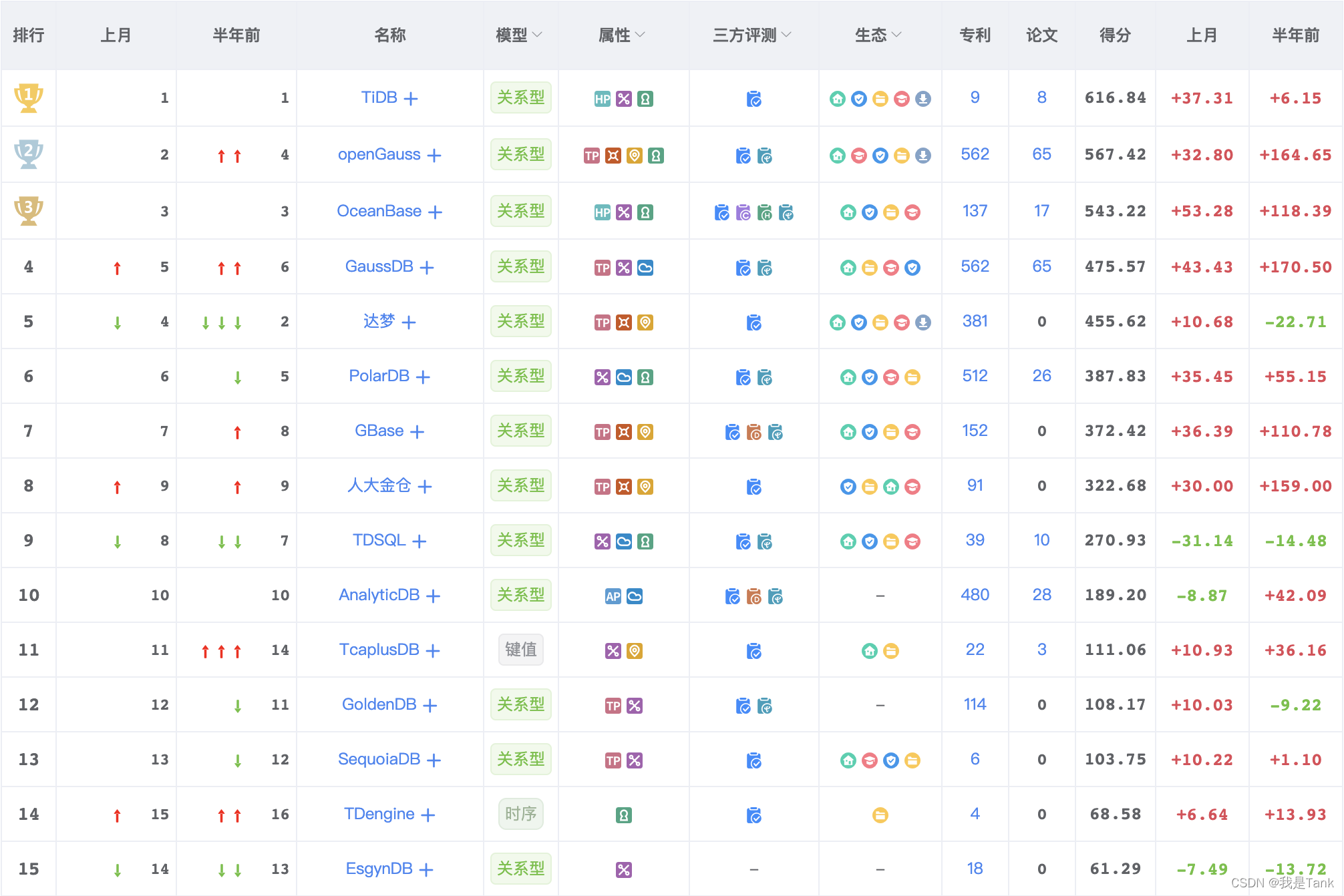Image resolution: width=1344 pixels, height=896 pixels.
Task: Click the 专利 column header
Action: coord(975,35)
